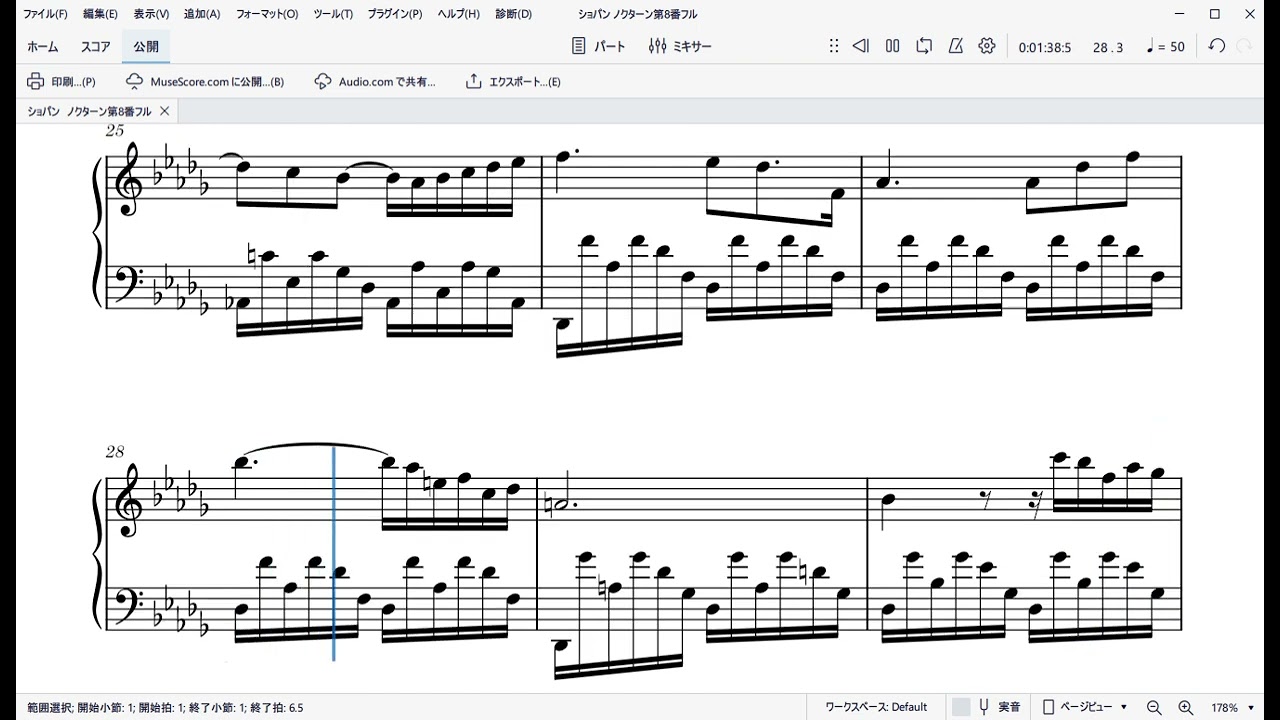Open the 表示(V) menu

point(151,14)
